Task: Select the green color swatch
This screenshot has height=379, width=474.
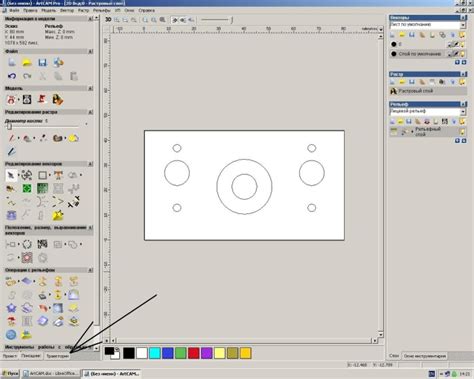Action: [x=181, y=353]
